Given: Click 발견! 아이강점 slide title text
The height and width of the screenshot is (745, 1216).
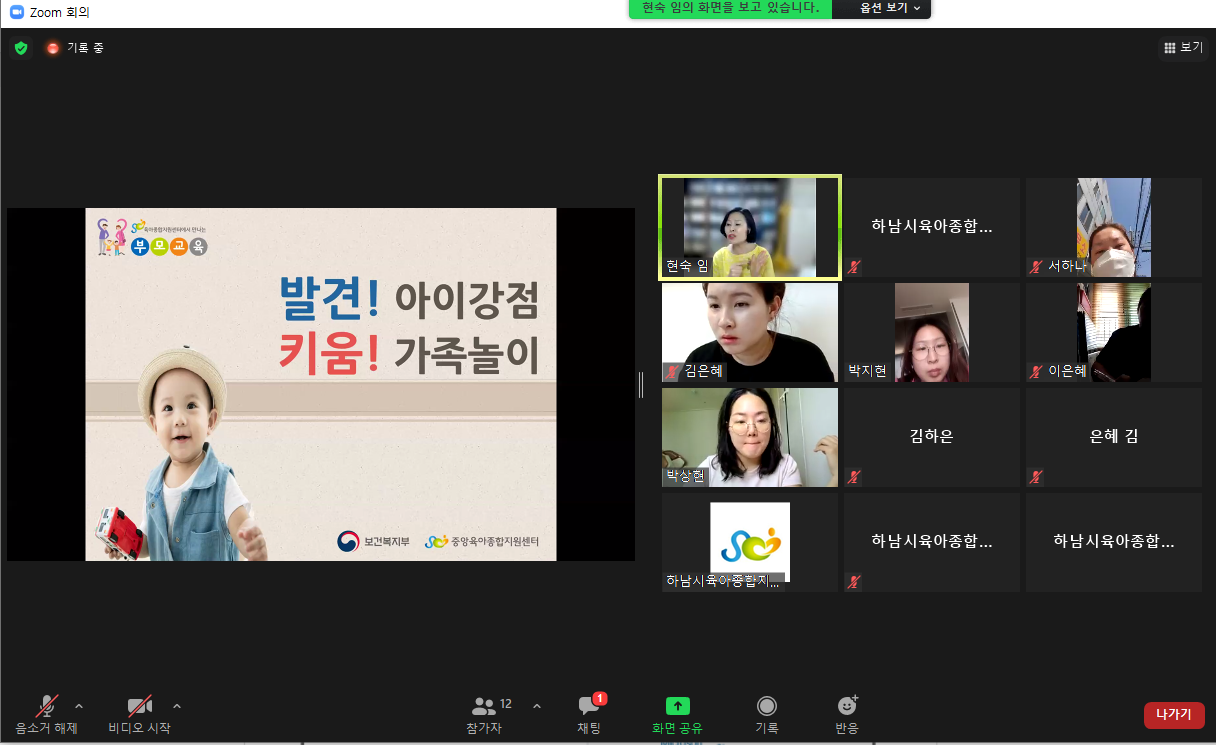Looking at the screenshot, I should pyautogui.click(x=409, y=298).
